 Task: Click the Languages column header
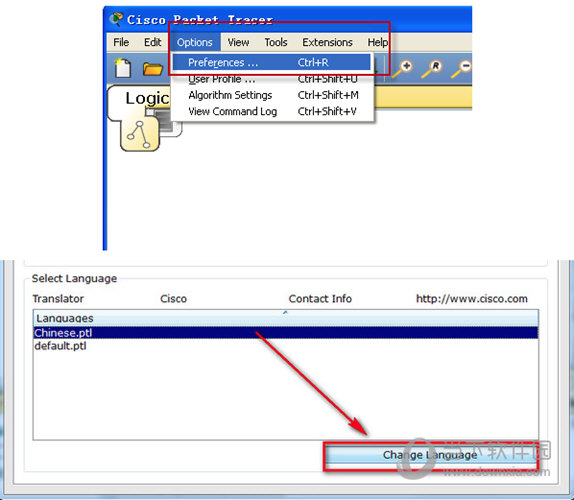pos(286,318)
